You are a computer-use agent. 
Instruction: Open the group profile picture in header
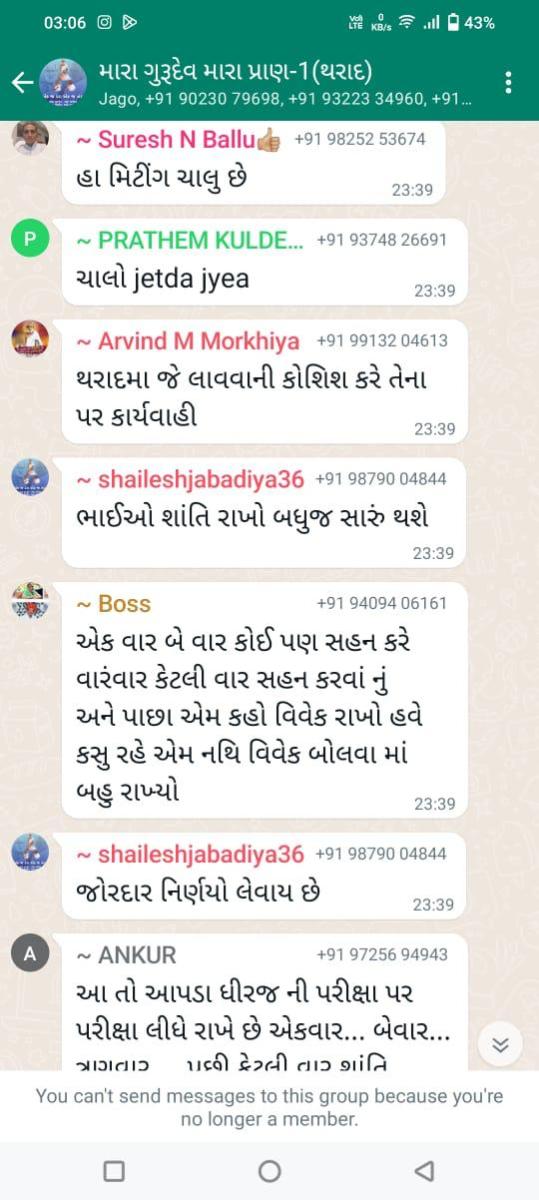tap(62, 82)
